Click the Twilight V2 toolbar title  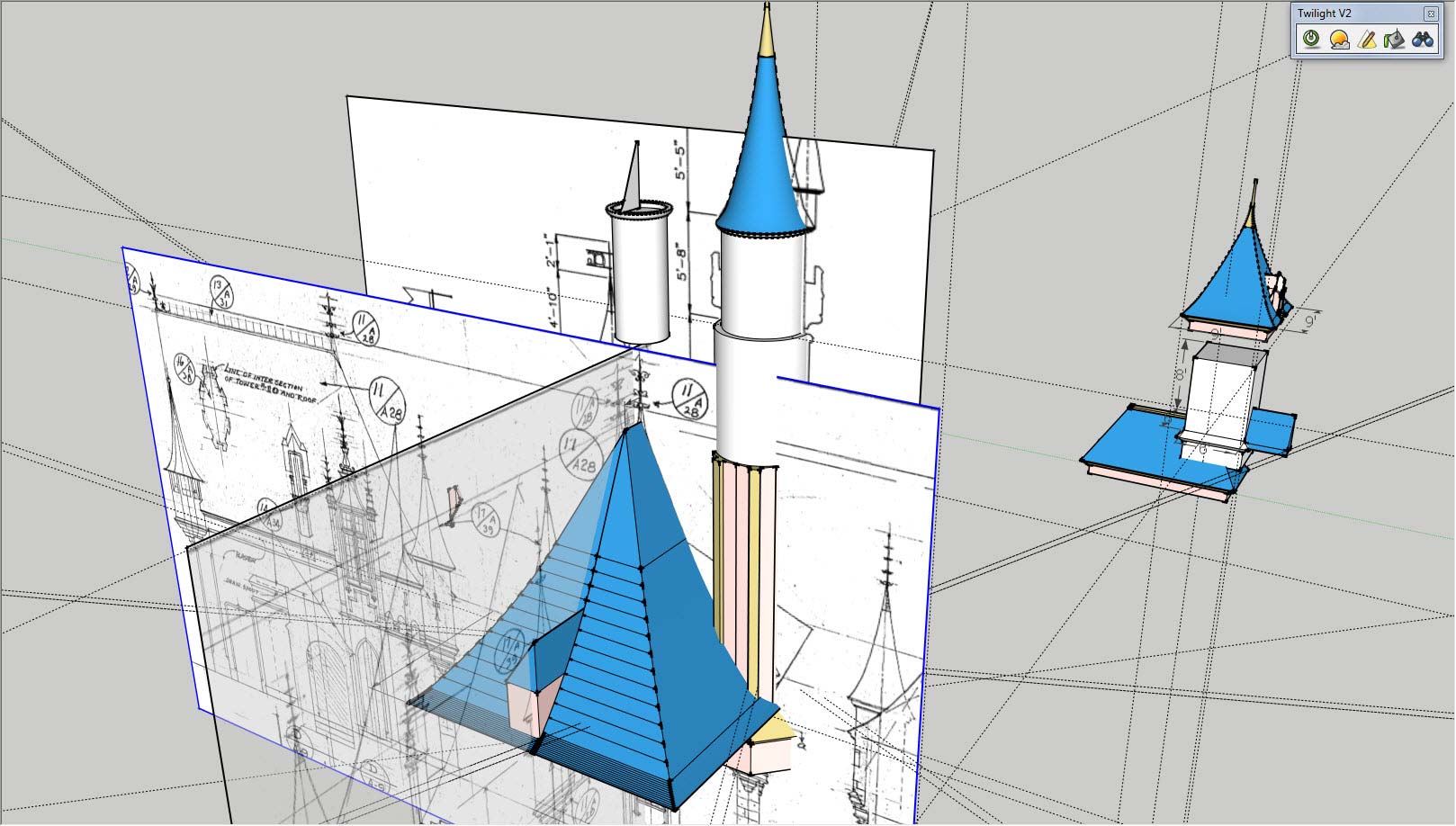[1324, 13]
